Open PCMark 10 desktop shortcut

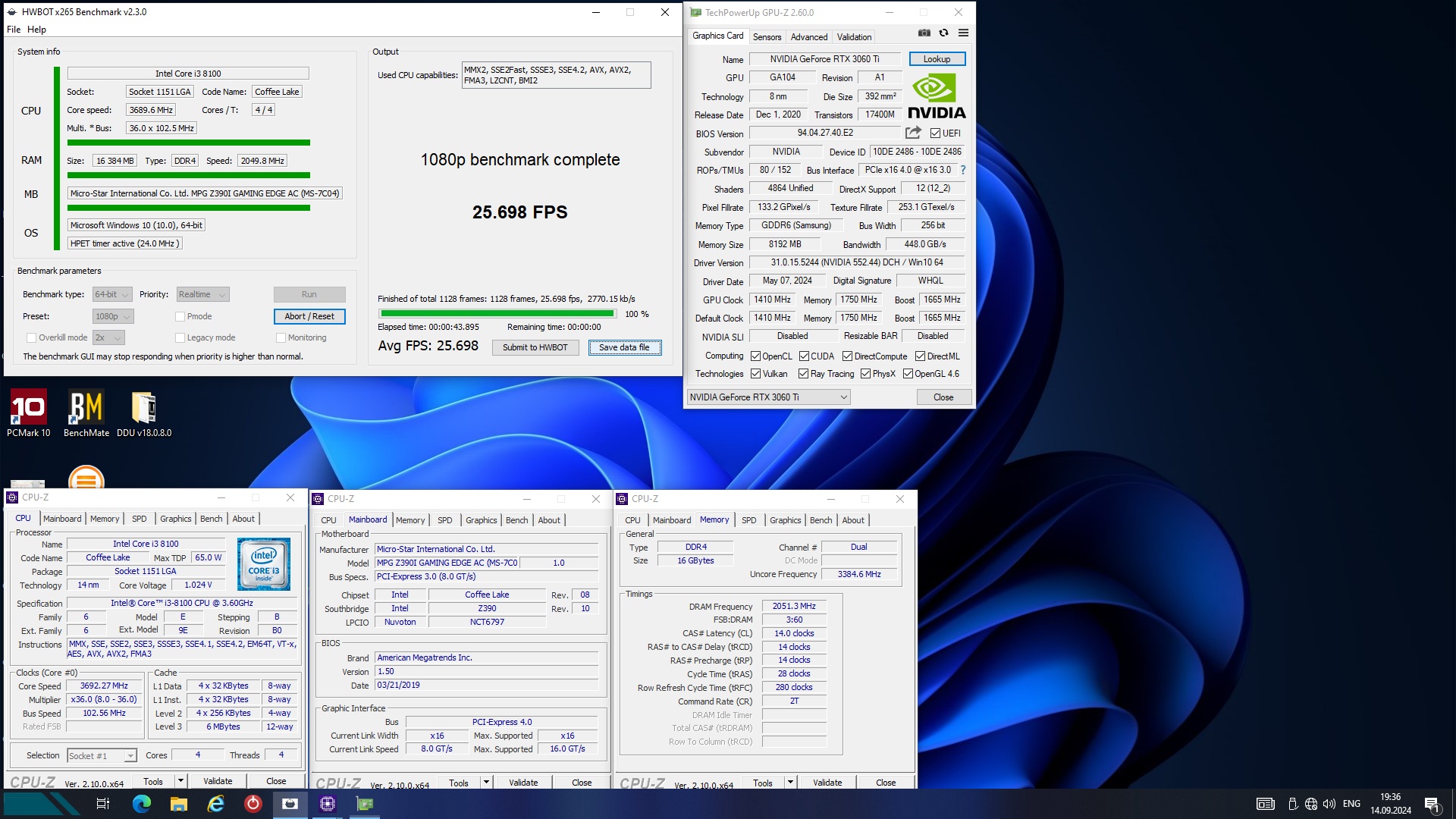point(29,413)
